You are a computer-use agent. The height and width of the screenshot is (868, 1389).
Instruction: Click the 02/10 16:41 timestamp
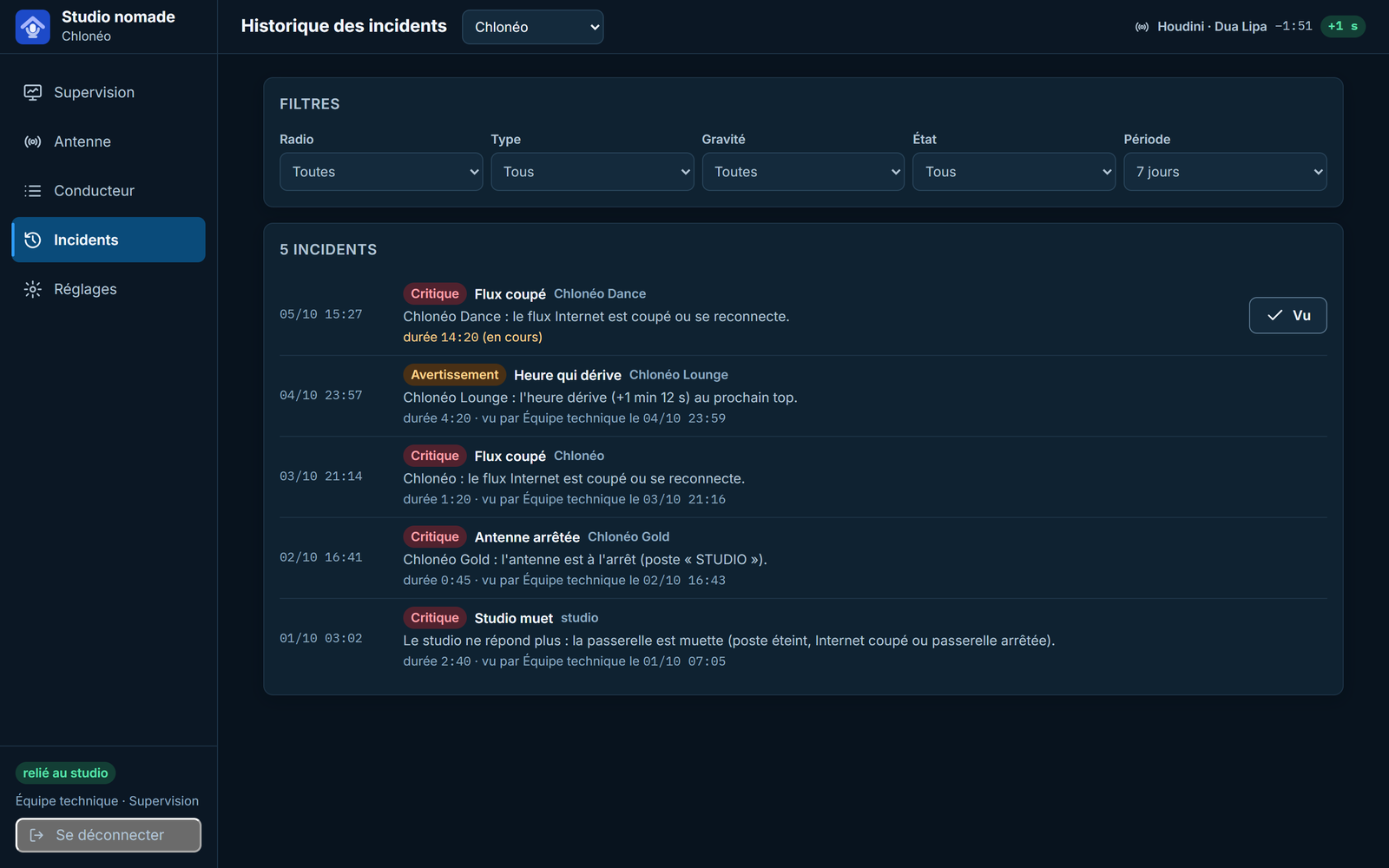[320, 557]
